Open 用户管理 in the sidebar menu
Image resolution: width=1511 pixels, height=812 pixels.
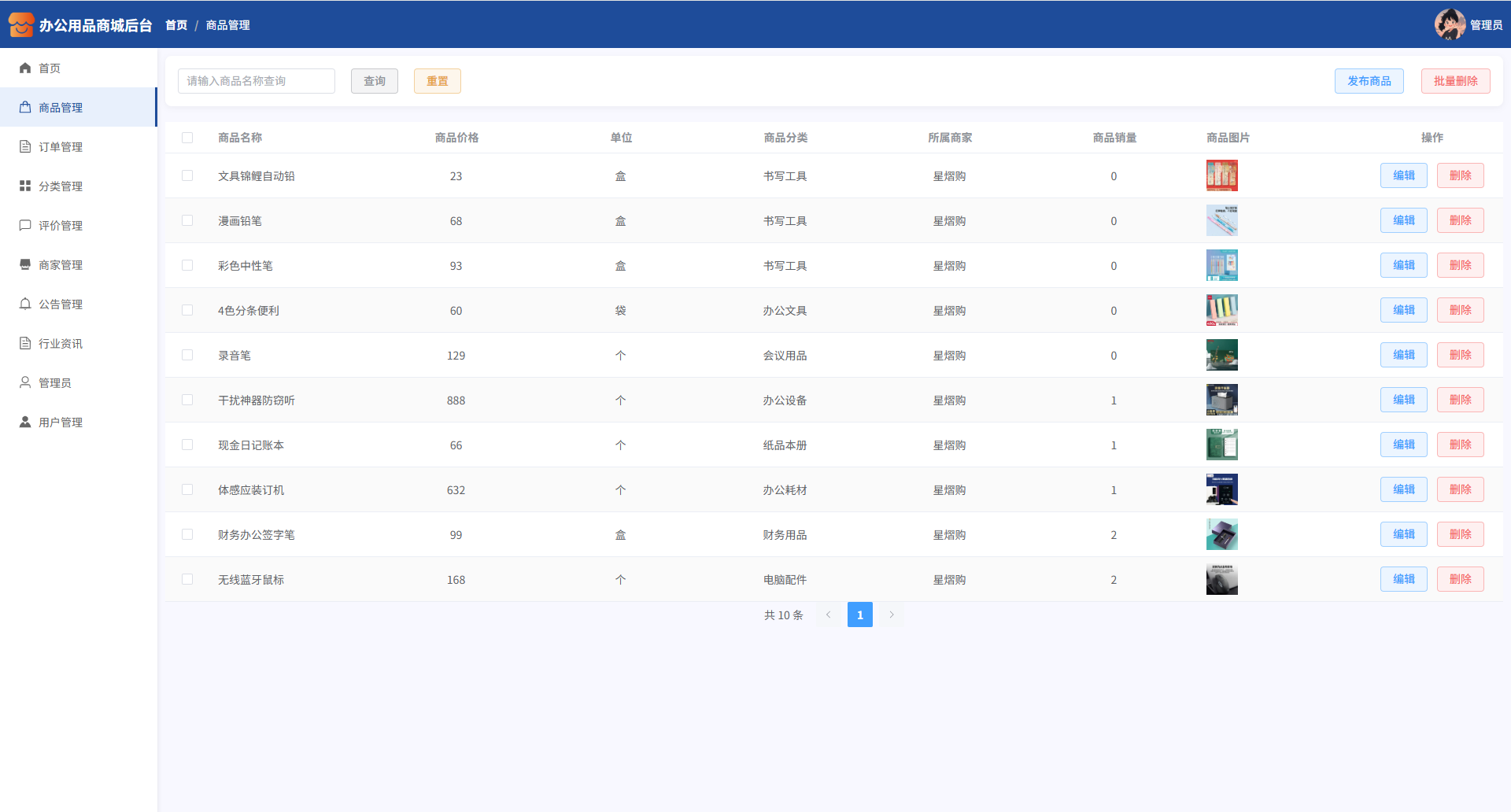tap(61, 423)
